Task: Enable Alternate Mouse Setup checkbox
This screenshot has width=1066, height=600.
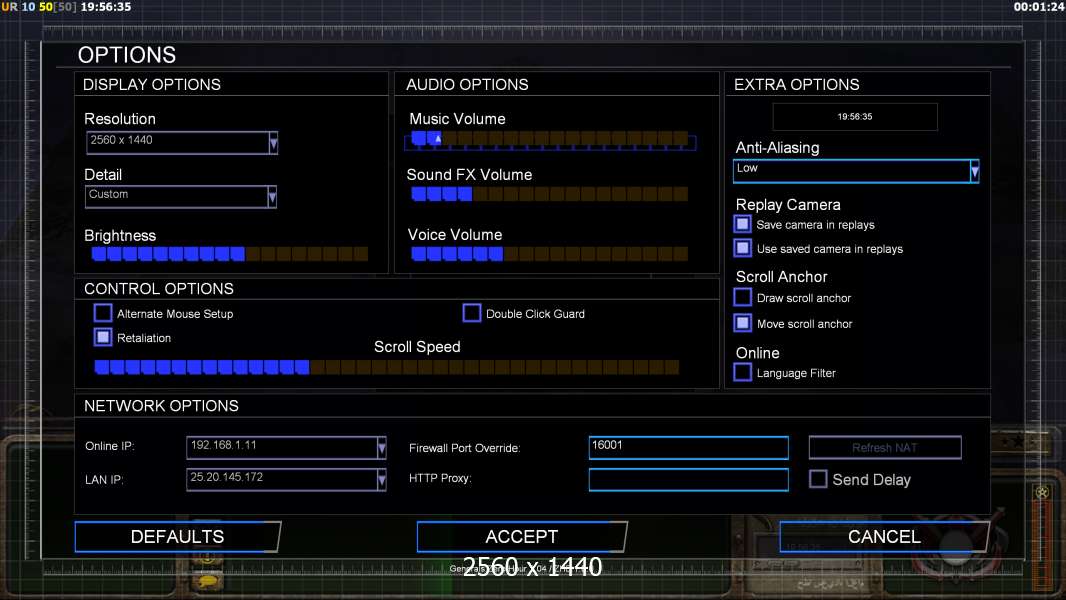Action: (103, 314)
